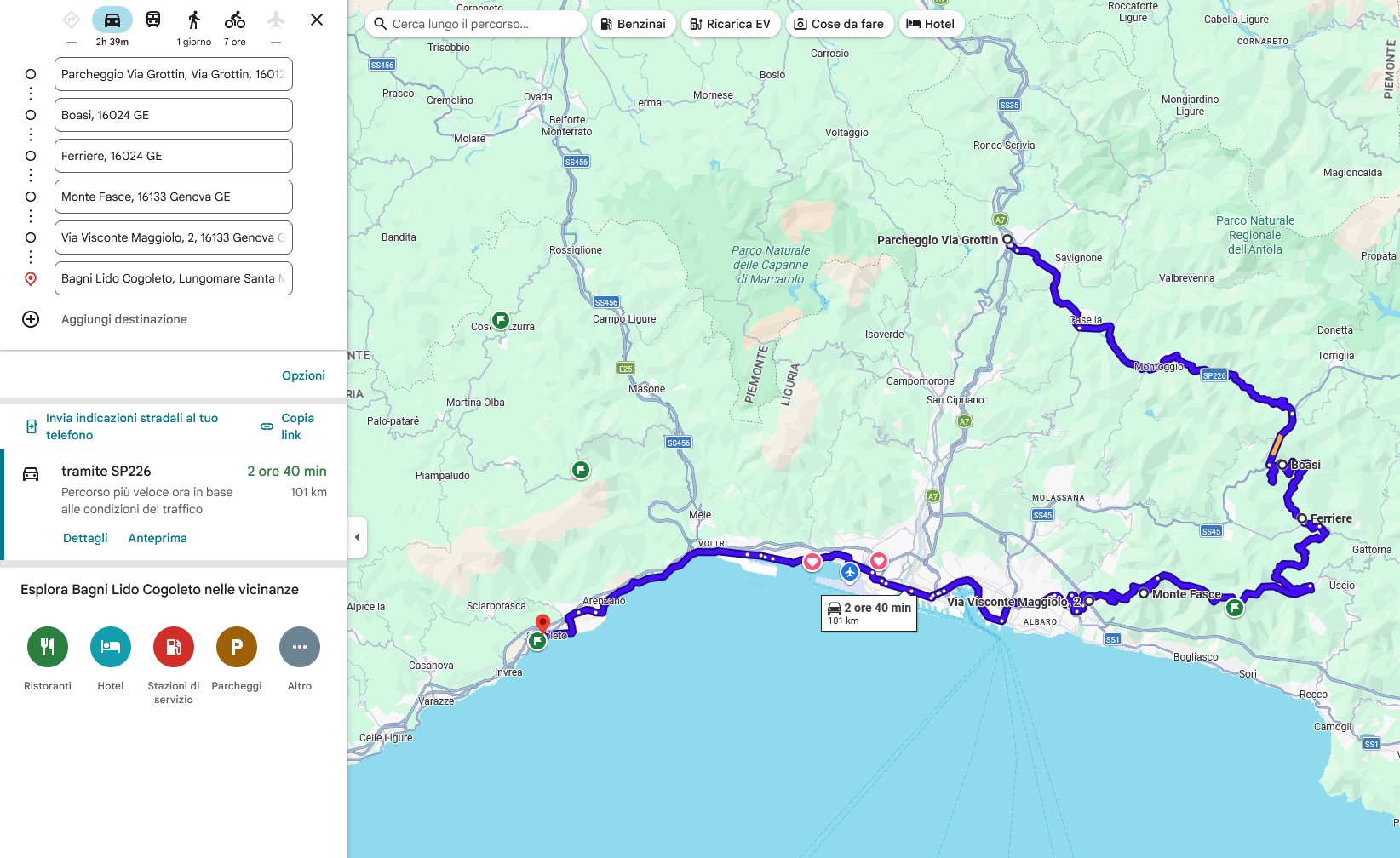Switch to walking travel mode
This screenshot has width=1400, height=858.
point(194,20)
